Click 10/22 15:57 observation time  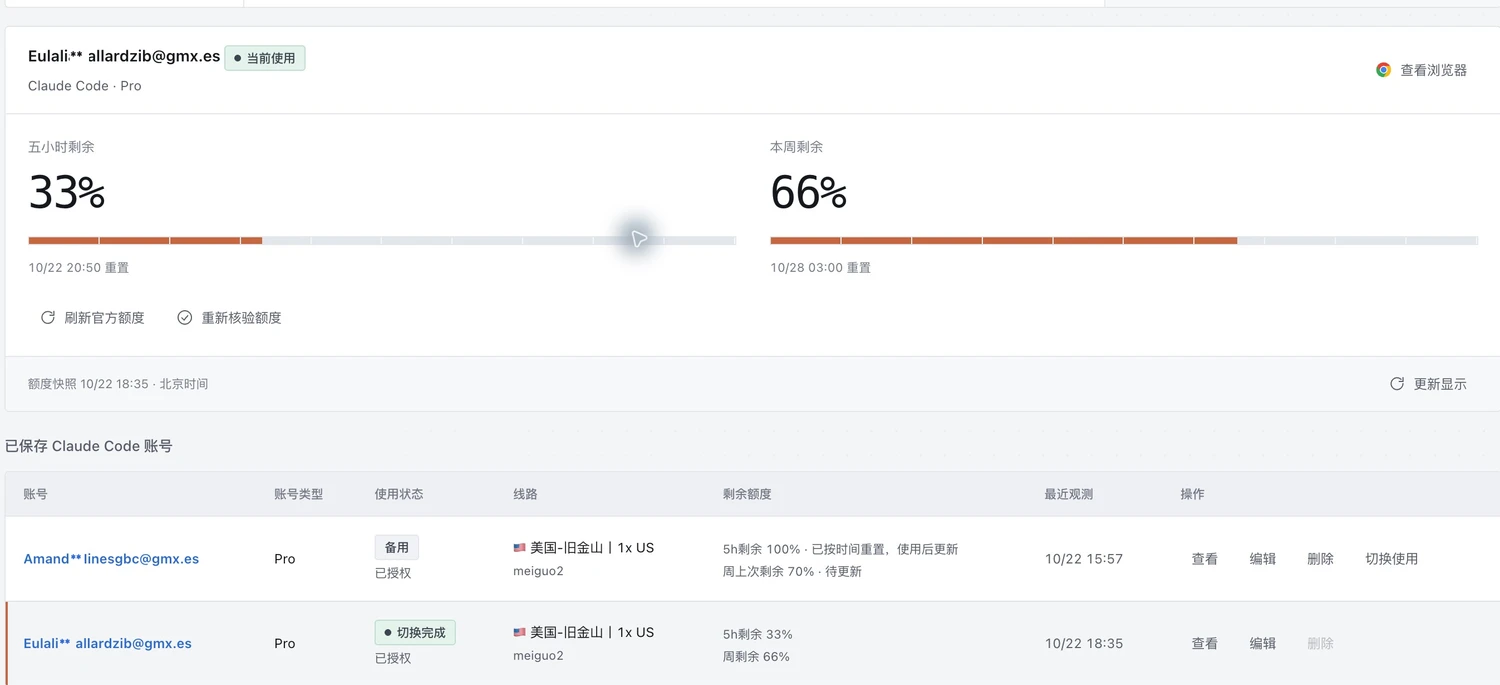[1083, 559]
